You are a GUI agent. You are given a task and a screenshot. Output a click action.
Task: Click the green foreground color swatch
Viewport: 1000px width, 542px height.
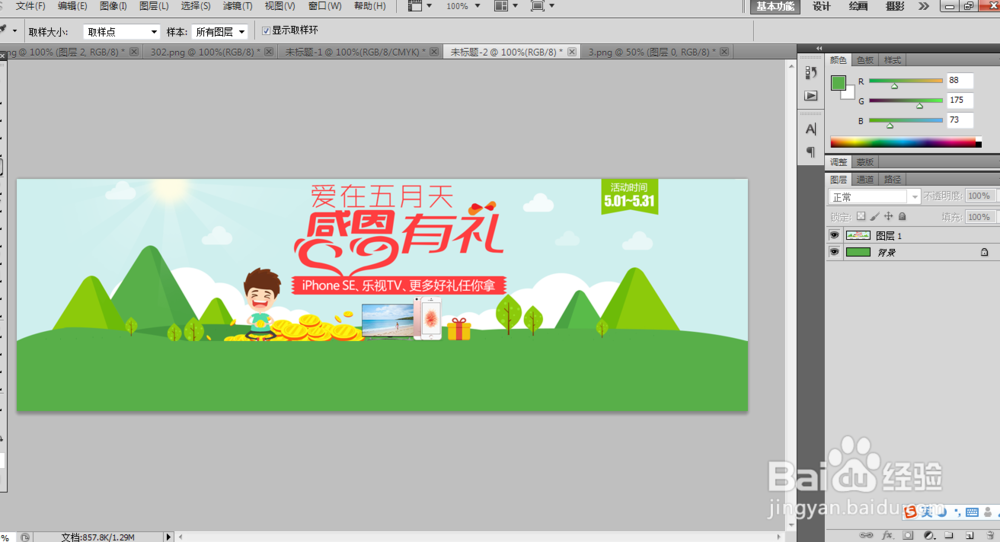pos(838,82)
